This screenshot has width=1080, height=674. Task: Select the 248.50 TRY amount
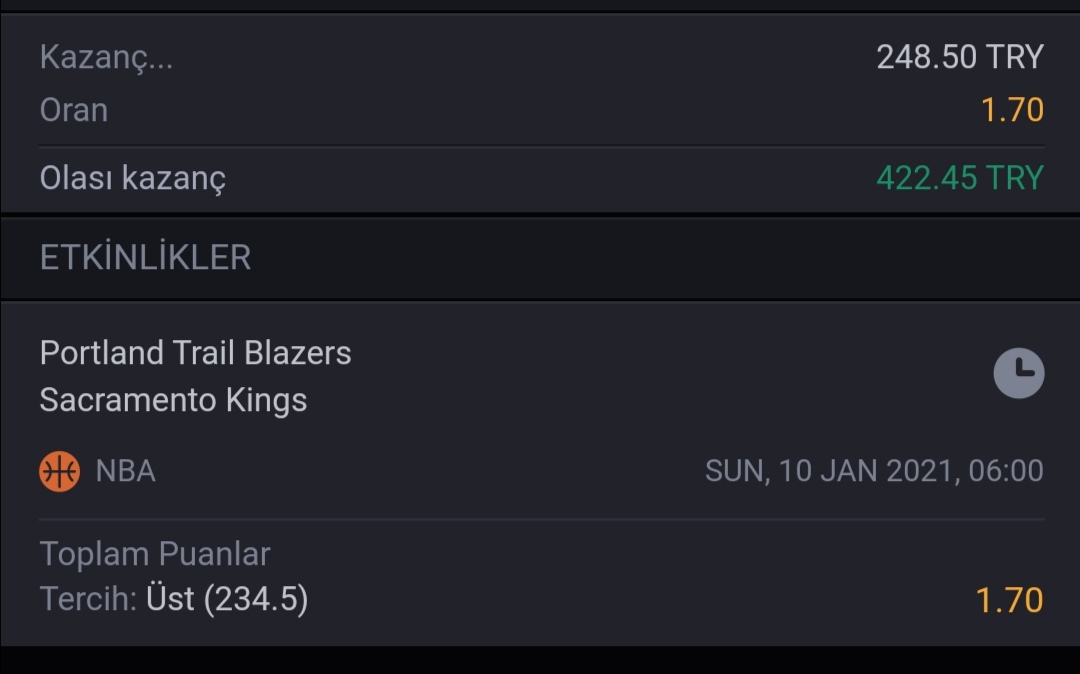click(x=960, y=57)
